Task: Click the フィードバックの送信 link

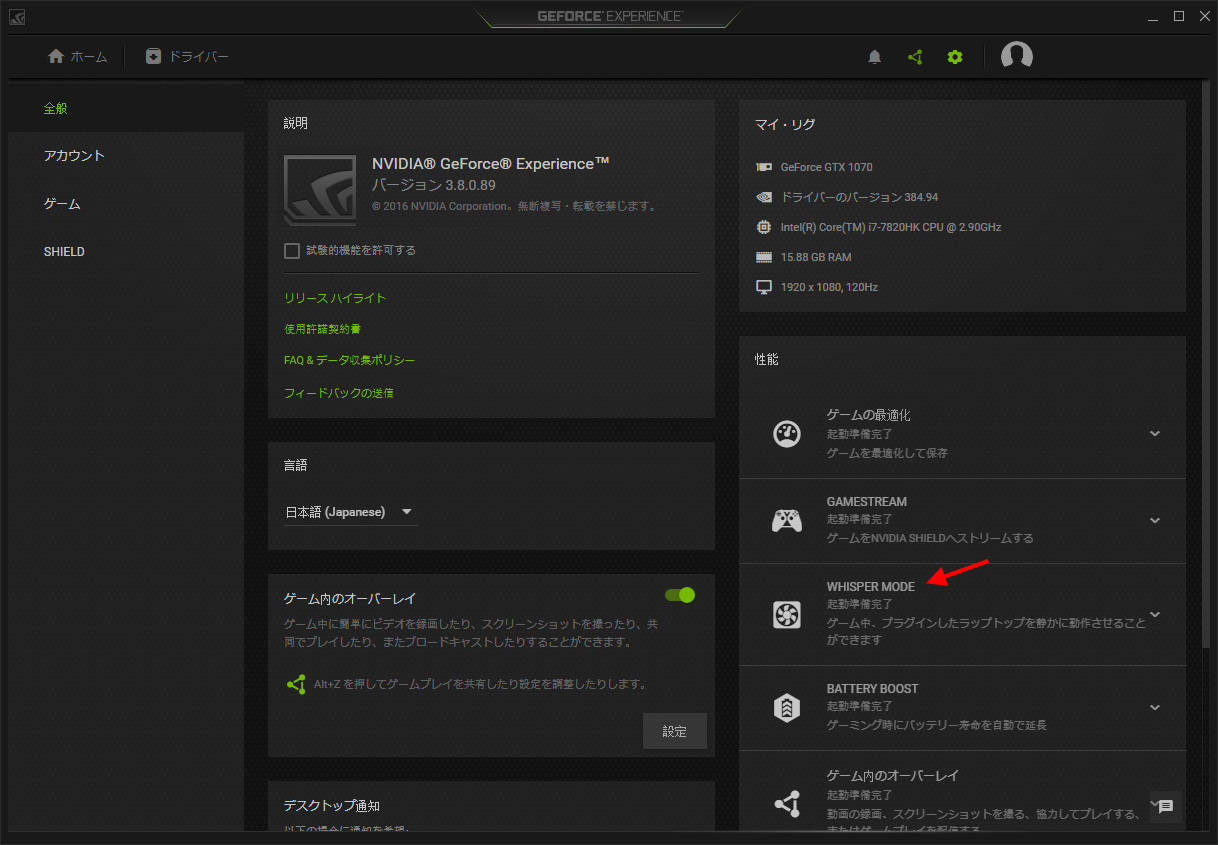Action: tap(339, 393)
